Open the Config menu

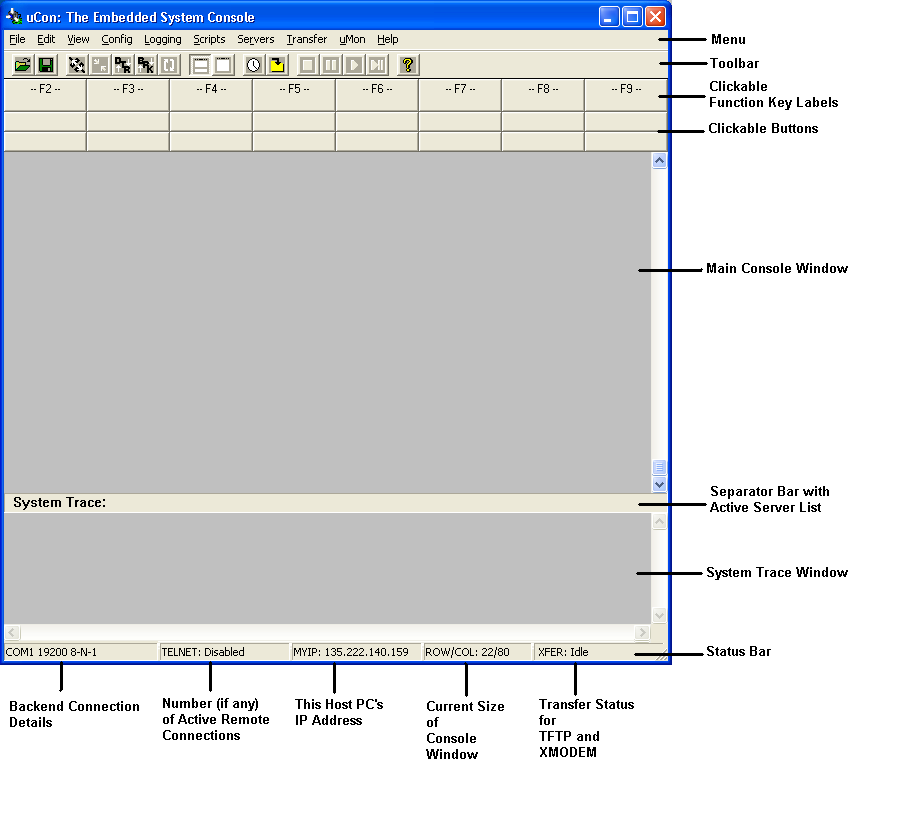[x=117, y=40]
